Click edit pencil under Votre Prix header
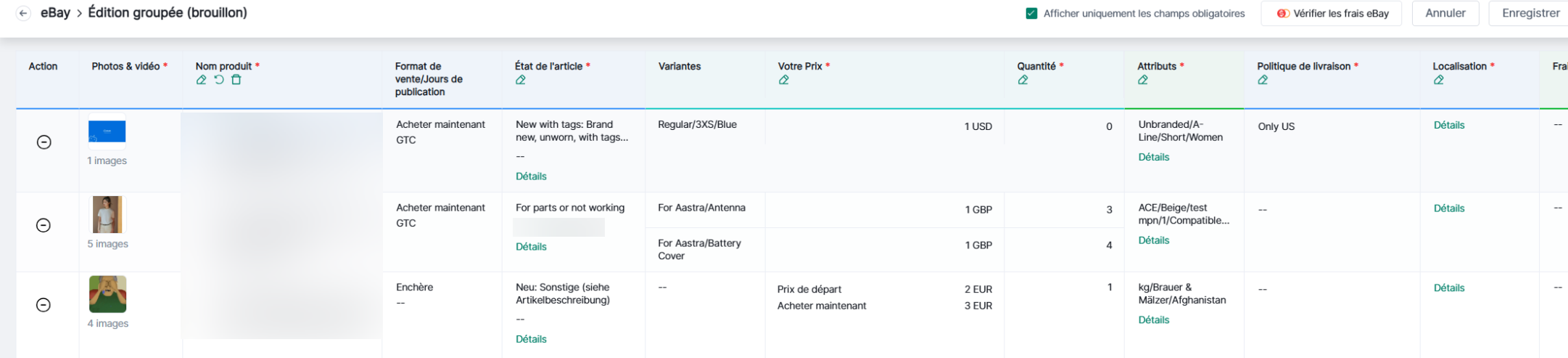 (x=784, y=80)
